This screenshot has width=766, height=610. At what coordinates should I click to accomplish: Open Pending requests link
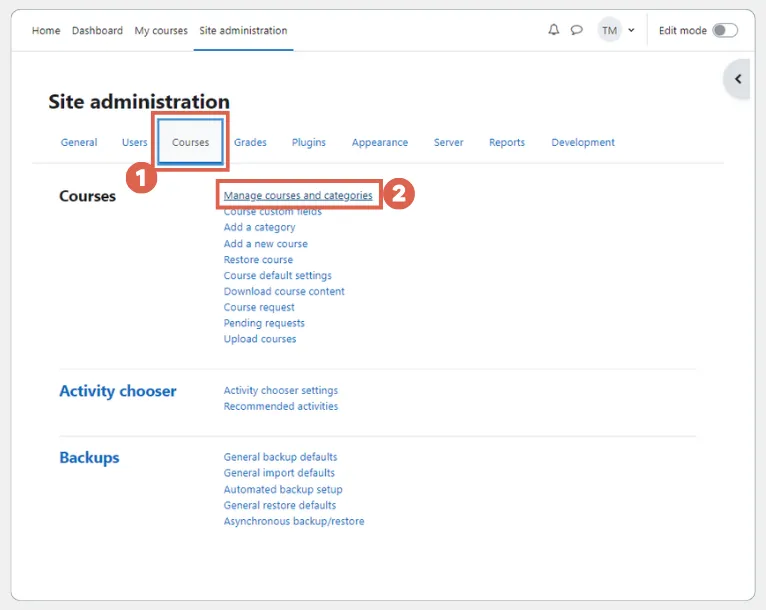(x=264, y=323)
